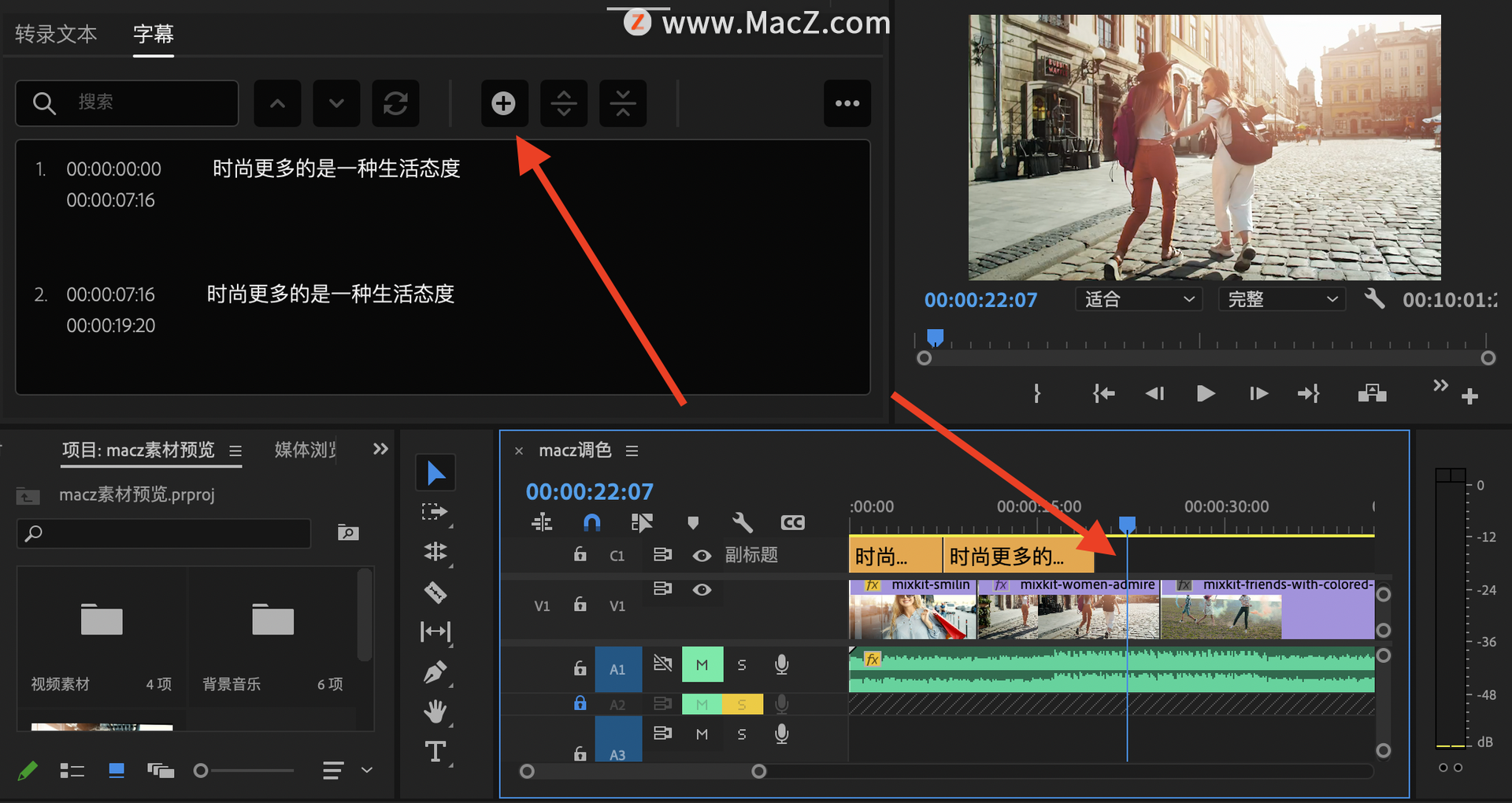The image size is (1512, 803).
Task: Toggle solo S on track A3
Action: 742,735
